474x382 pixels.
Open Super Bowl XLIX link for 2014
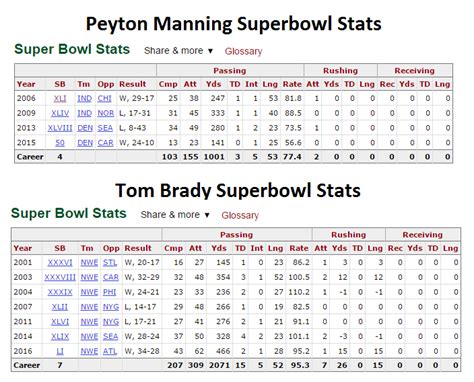point(60,337)
